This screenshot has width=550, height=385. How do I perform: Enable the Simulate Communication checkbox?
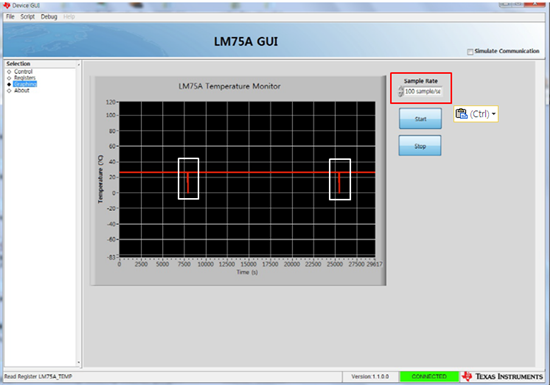[x=470, y=52]
